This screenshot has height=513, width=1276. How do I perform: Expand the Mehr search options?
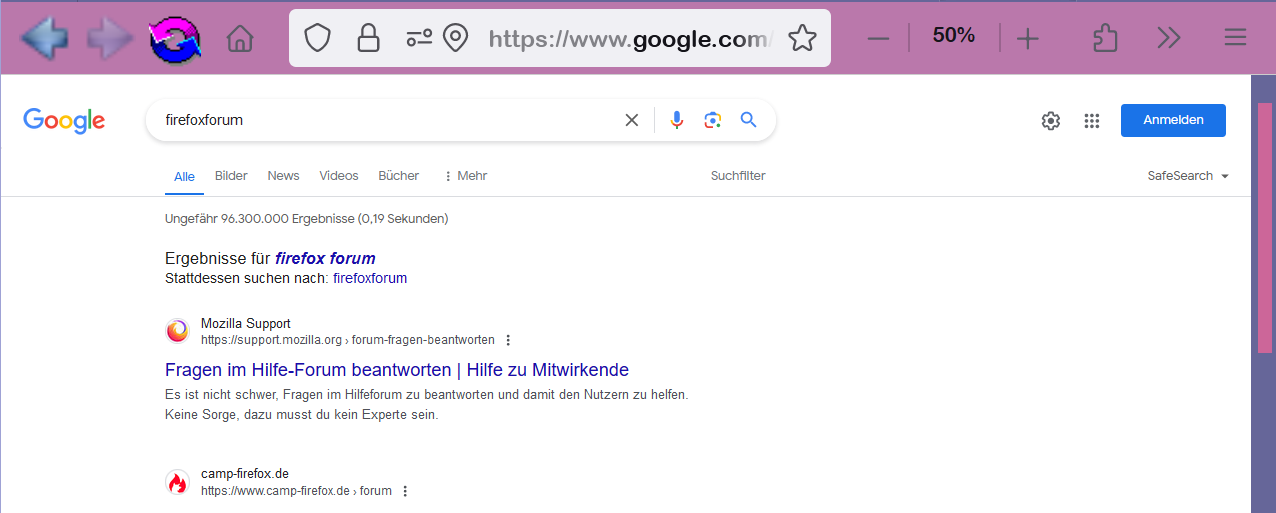[465, 176]
